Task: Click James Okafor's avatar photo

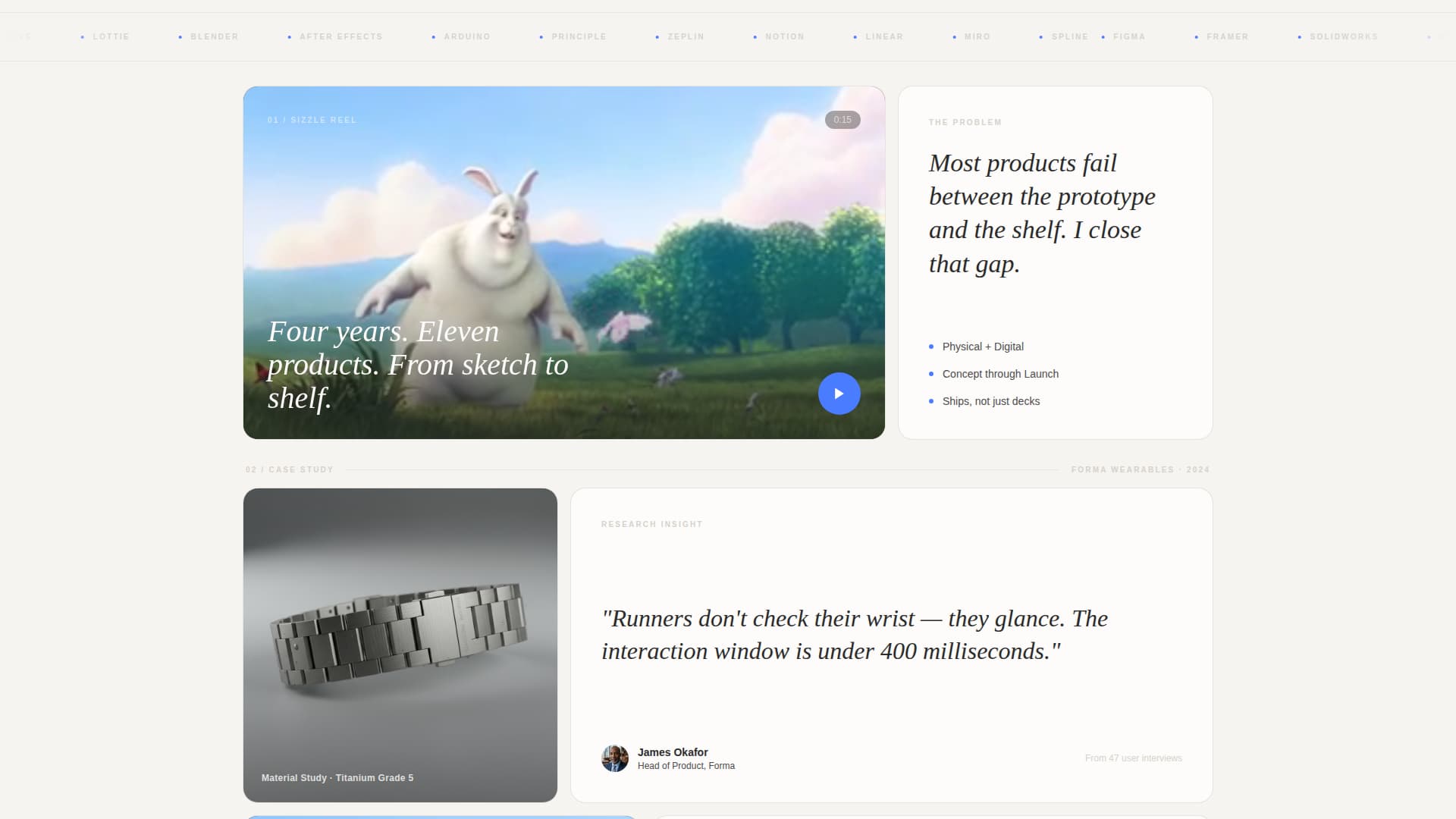Action: tap(615, 758)
